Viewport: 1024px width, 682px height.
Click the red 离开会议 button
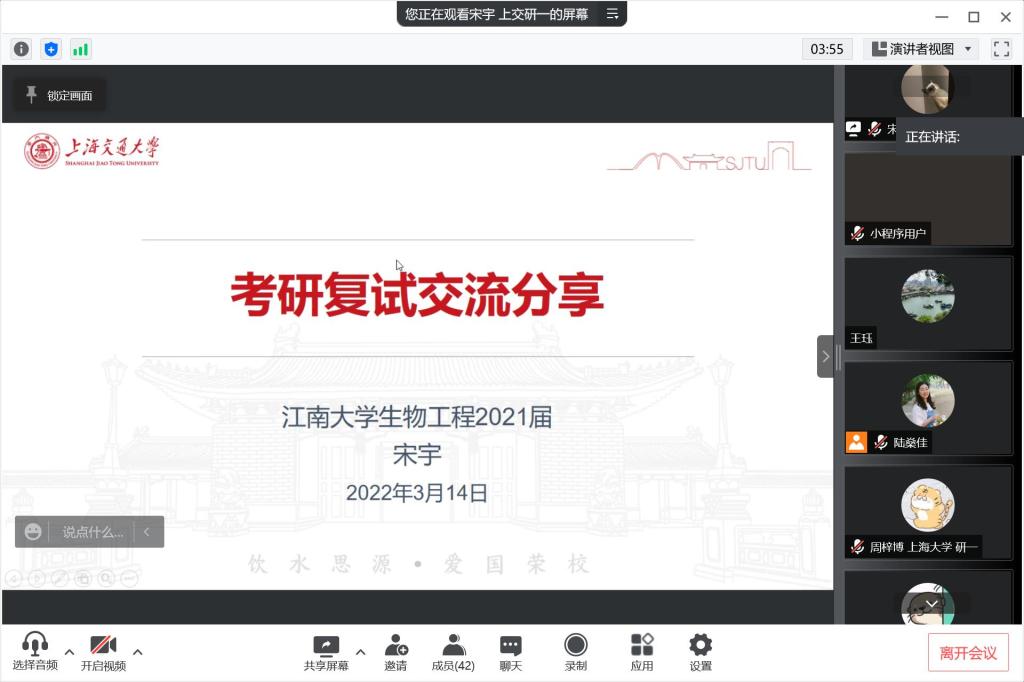click(x=967, y=653)
